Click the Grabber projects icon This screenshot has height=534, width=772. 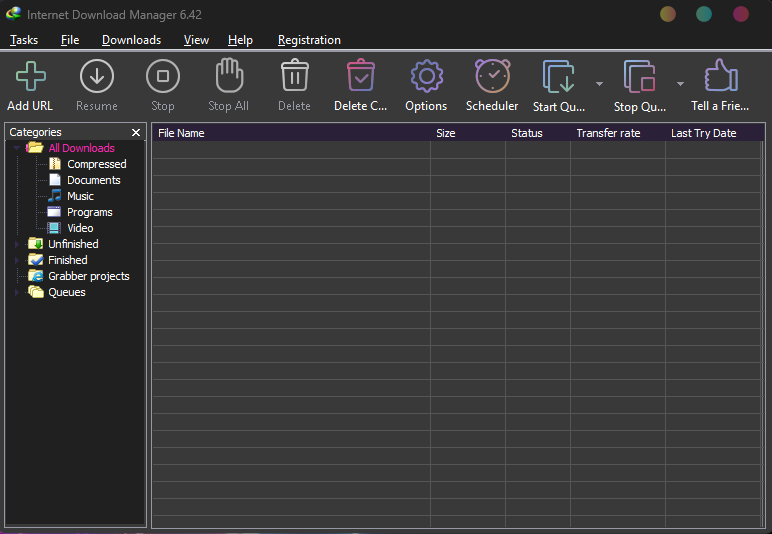35,276
